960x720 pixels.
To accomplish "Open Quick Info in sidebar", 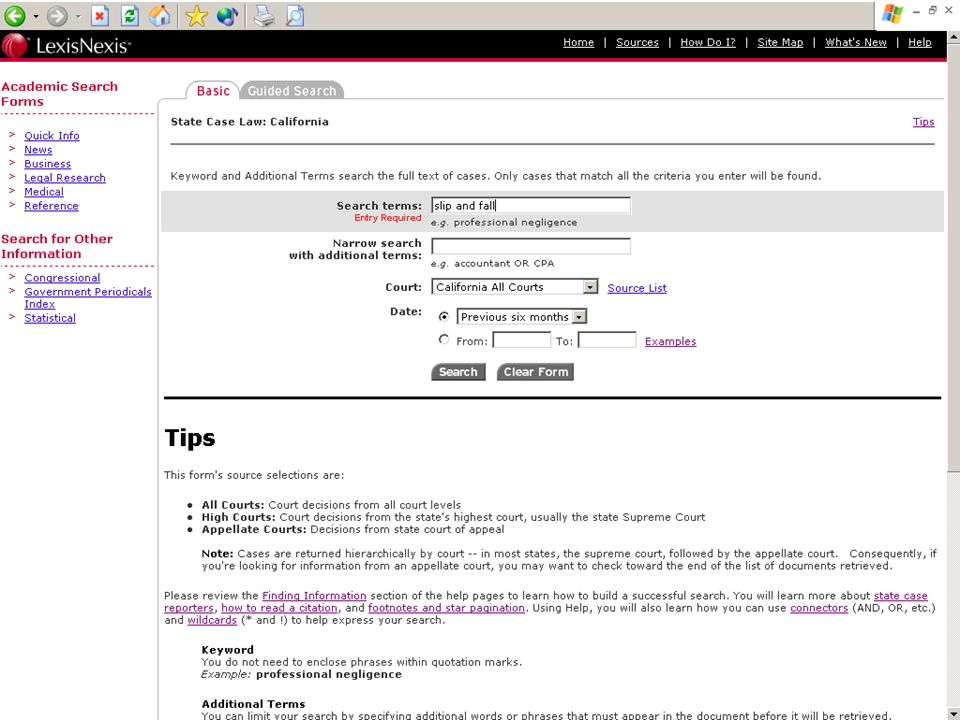I will tap(52, 135).
